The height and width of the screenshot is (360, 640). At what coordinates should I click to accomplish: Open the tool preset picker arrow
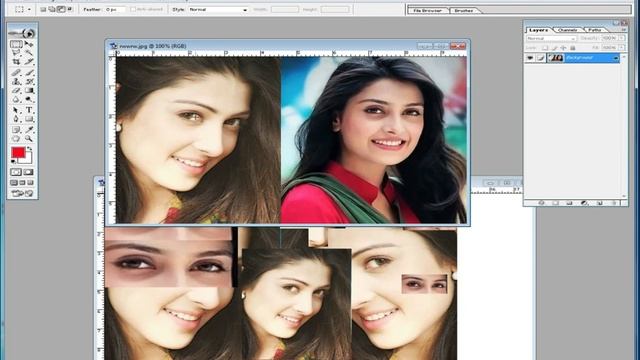tap(29, 9)
